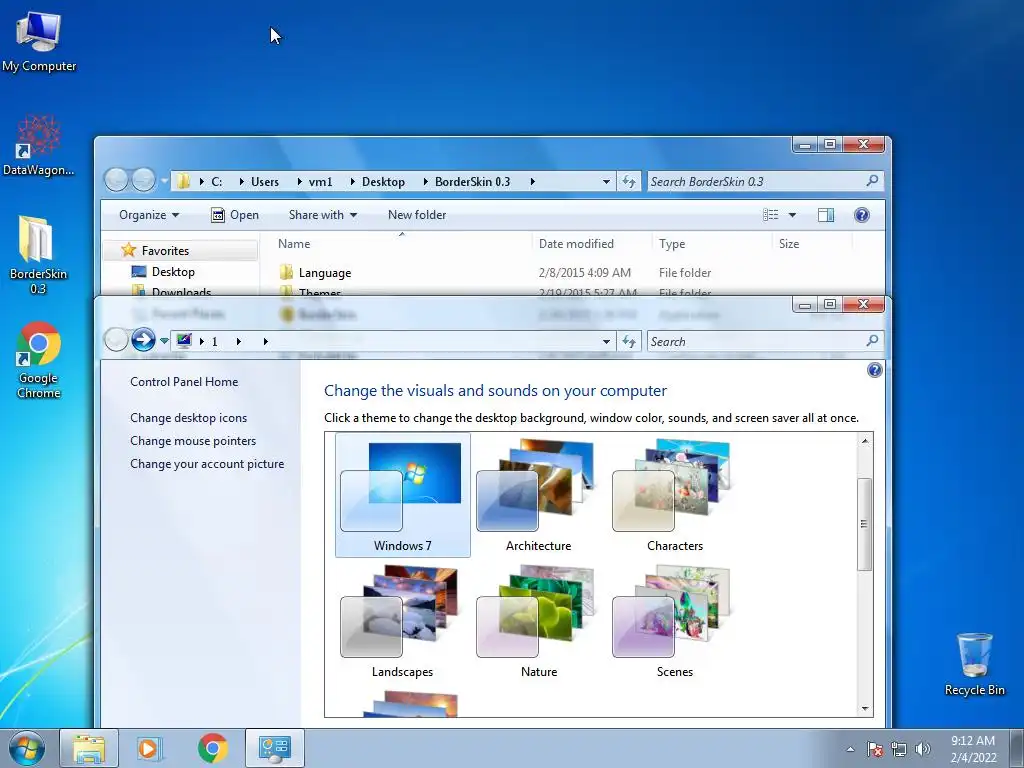Open Control Panel Home link
Screen dimensions: 1024x768
click(184, 382)
